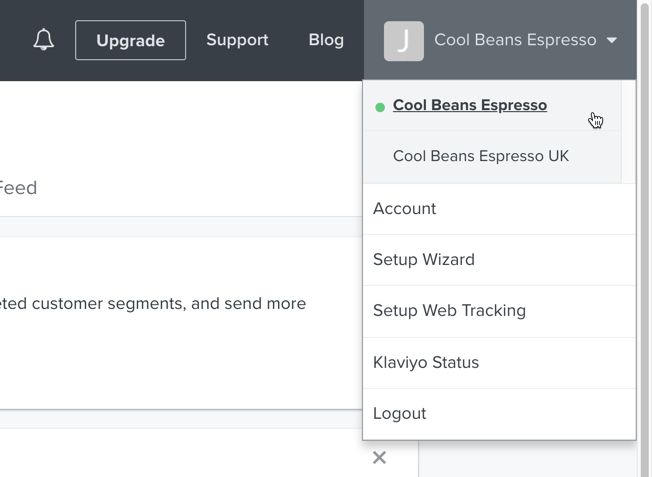This screenshot has height=477, width=652.
Task: Open the Blog link
Action: pos(326,40)
